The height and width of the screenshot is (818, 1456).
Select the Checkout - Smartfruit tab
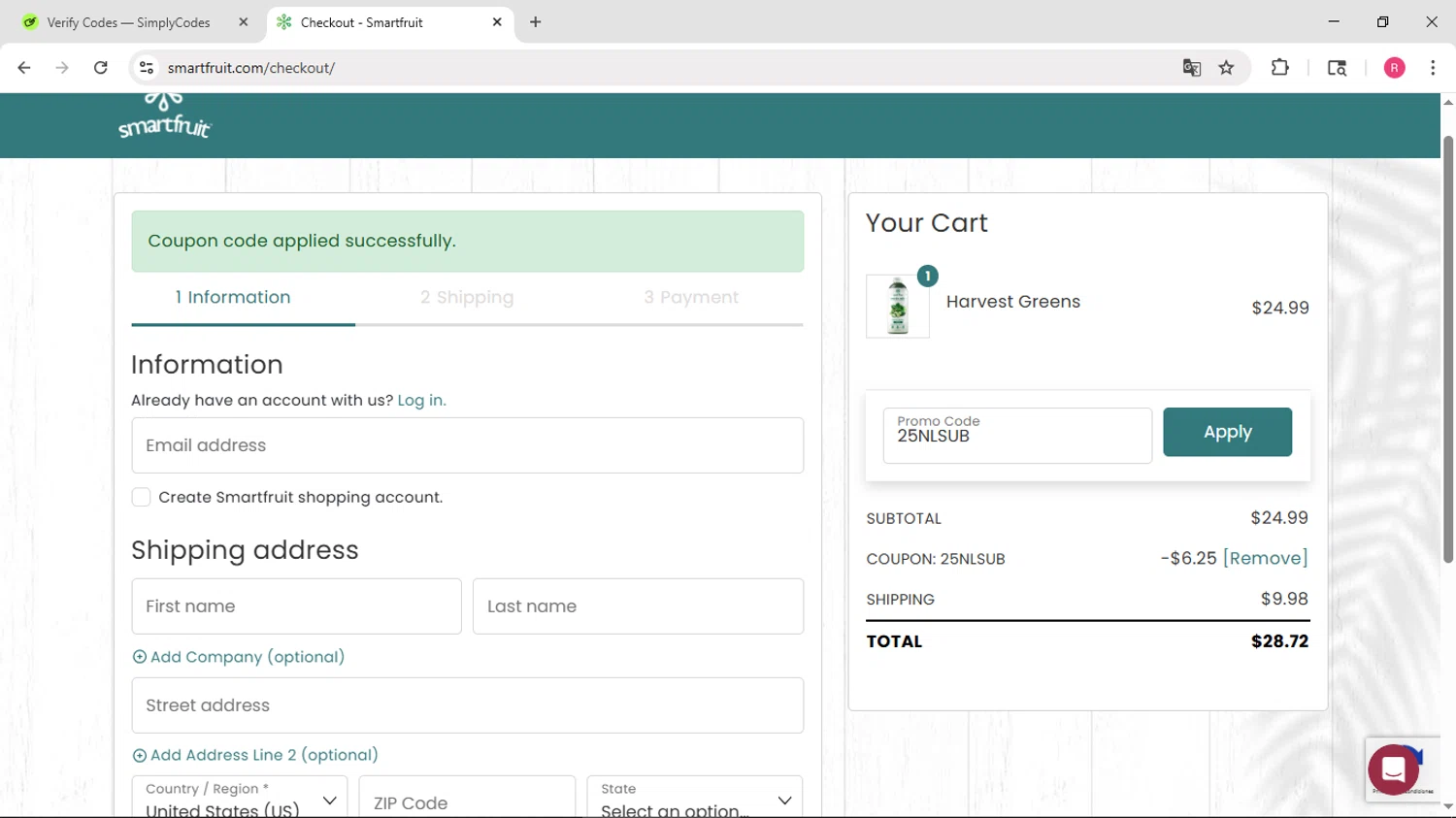(x=388, y=22)
